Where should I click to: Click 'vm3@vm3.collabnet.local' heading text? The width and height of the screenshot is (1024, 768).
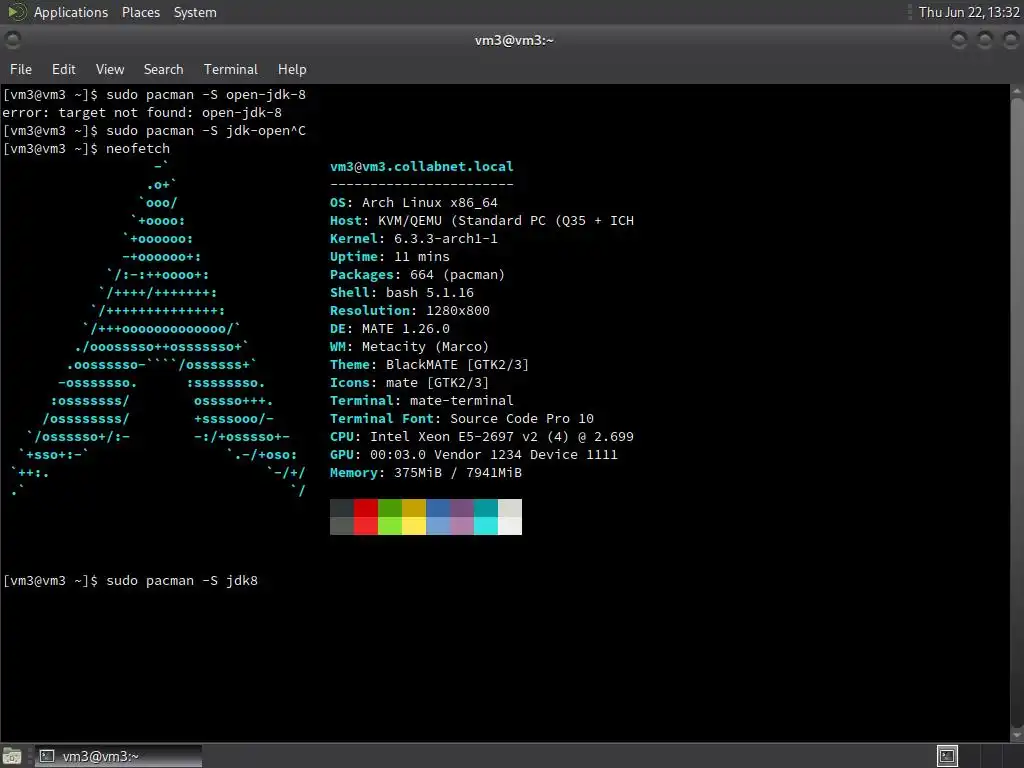pos(421,167)
